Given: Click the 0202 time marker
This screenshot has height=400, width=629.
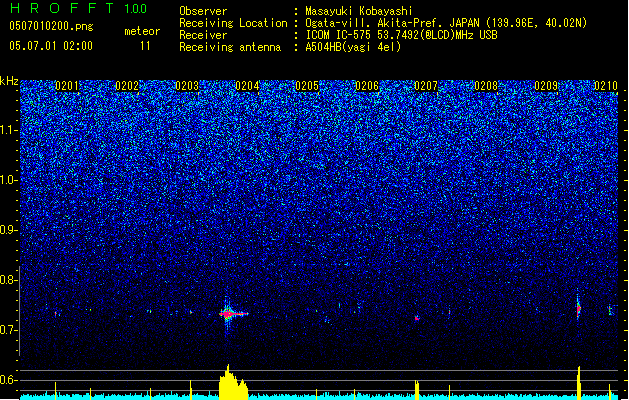Looking at the screenshot, I should tap(127, 86).
